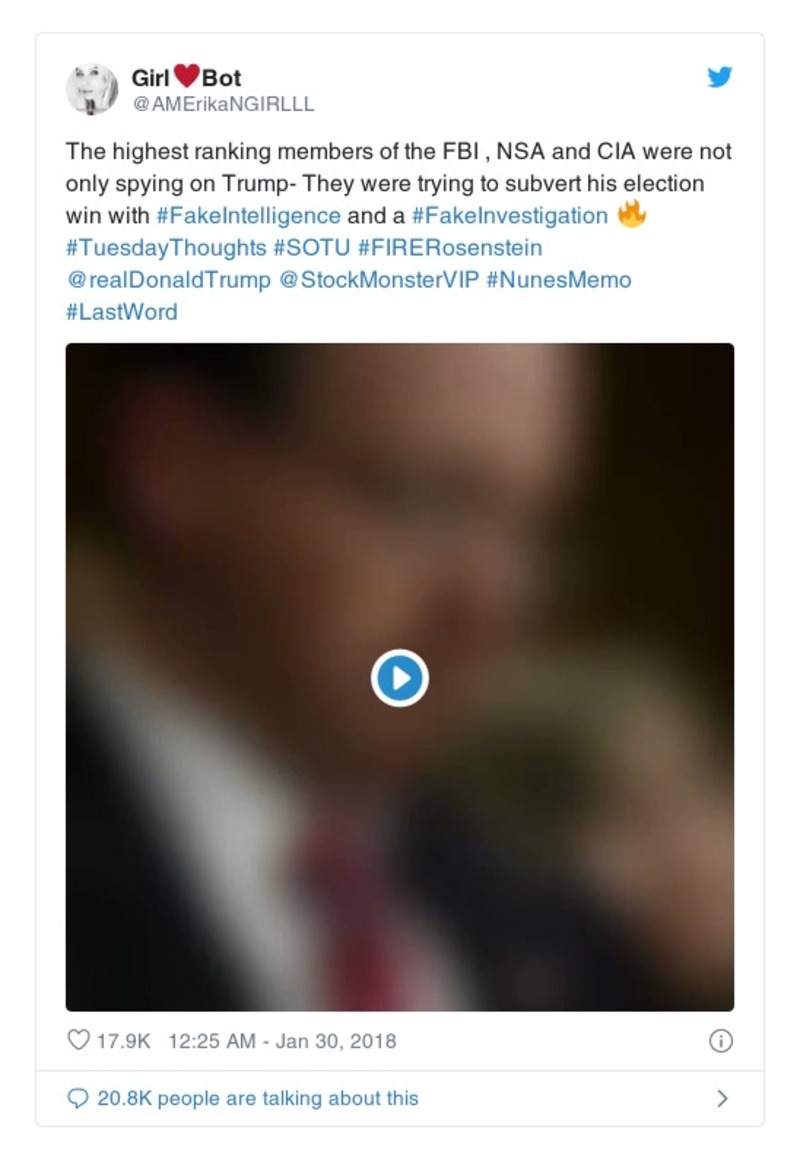Open the #FIRERosenstein hashtag
Screen dimensions: 800x1162
pos(449,247)
